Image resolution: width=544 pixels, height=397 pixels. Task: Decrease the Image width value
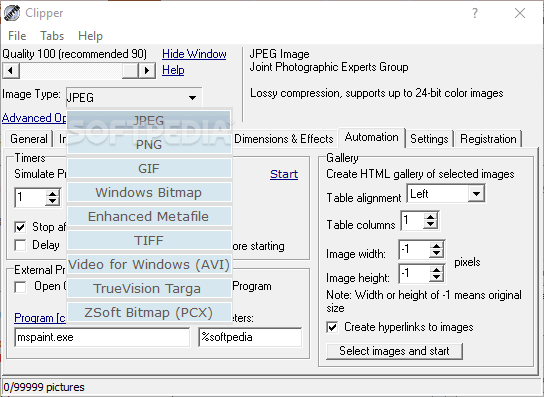point(436,253)
